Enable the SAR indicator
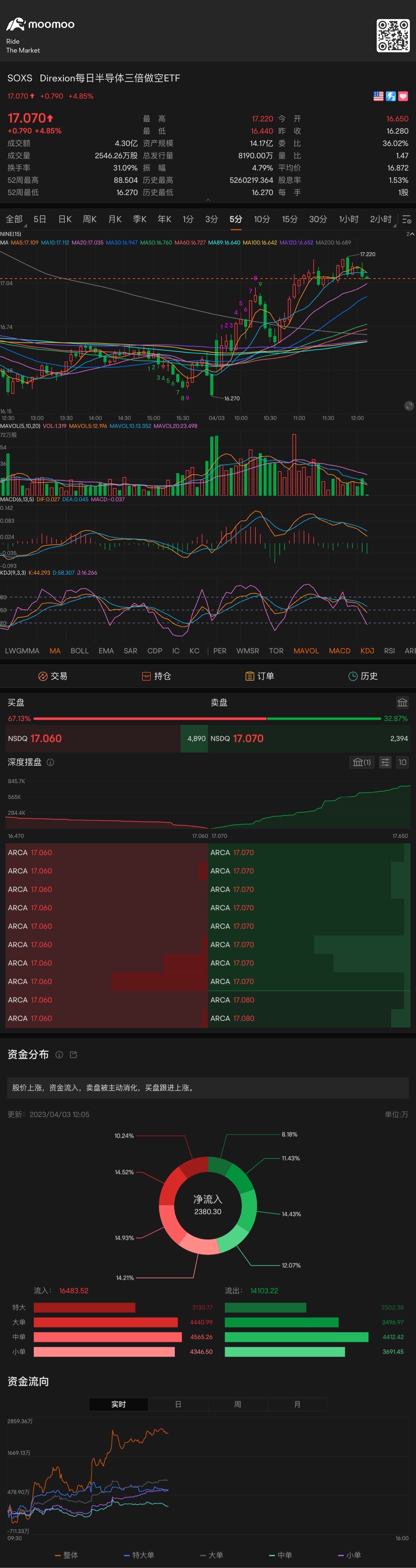Viewport: 416px width, 1568px height. tap(130, 651)
